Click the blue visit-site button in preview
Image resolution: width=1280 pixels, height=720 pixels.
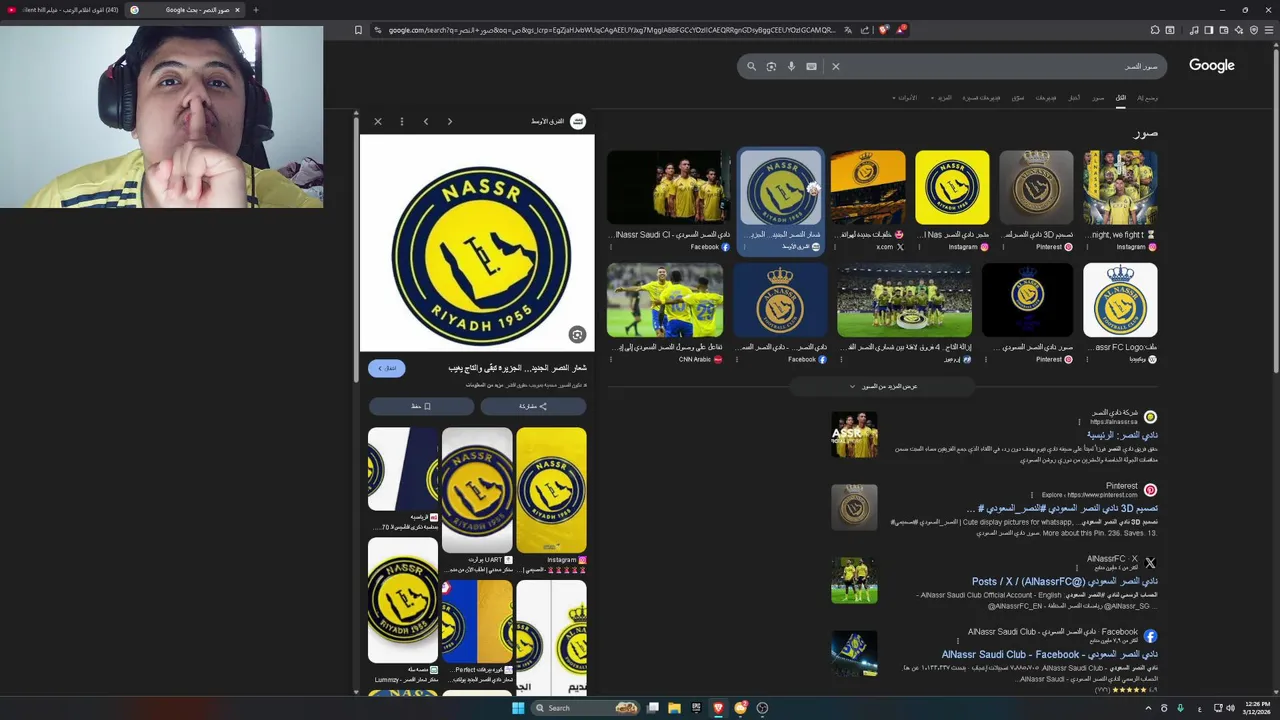tap(386, 368)
